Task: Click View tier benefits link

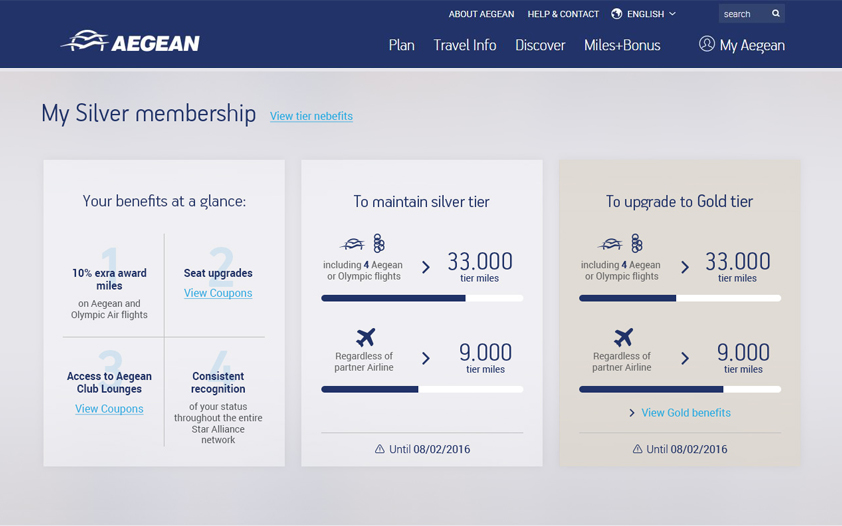Action: coord(311,116)
